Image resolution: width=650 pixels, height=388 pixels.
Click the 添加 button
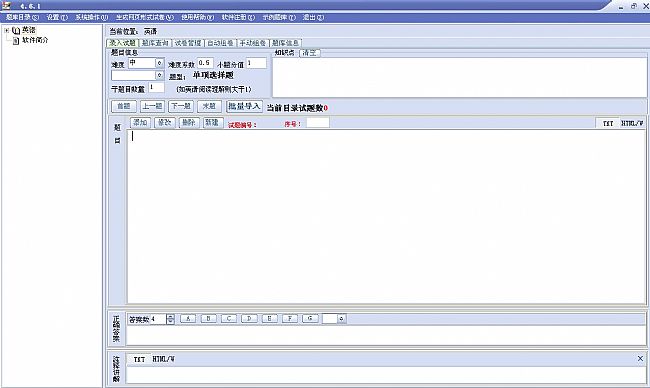coord(140,123)
